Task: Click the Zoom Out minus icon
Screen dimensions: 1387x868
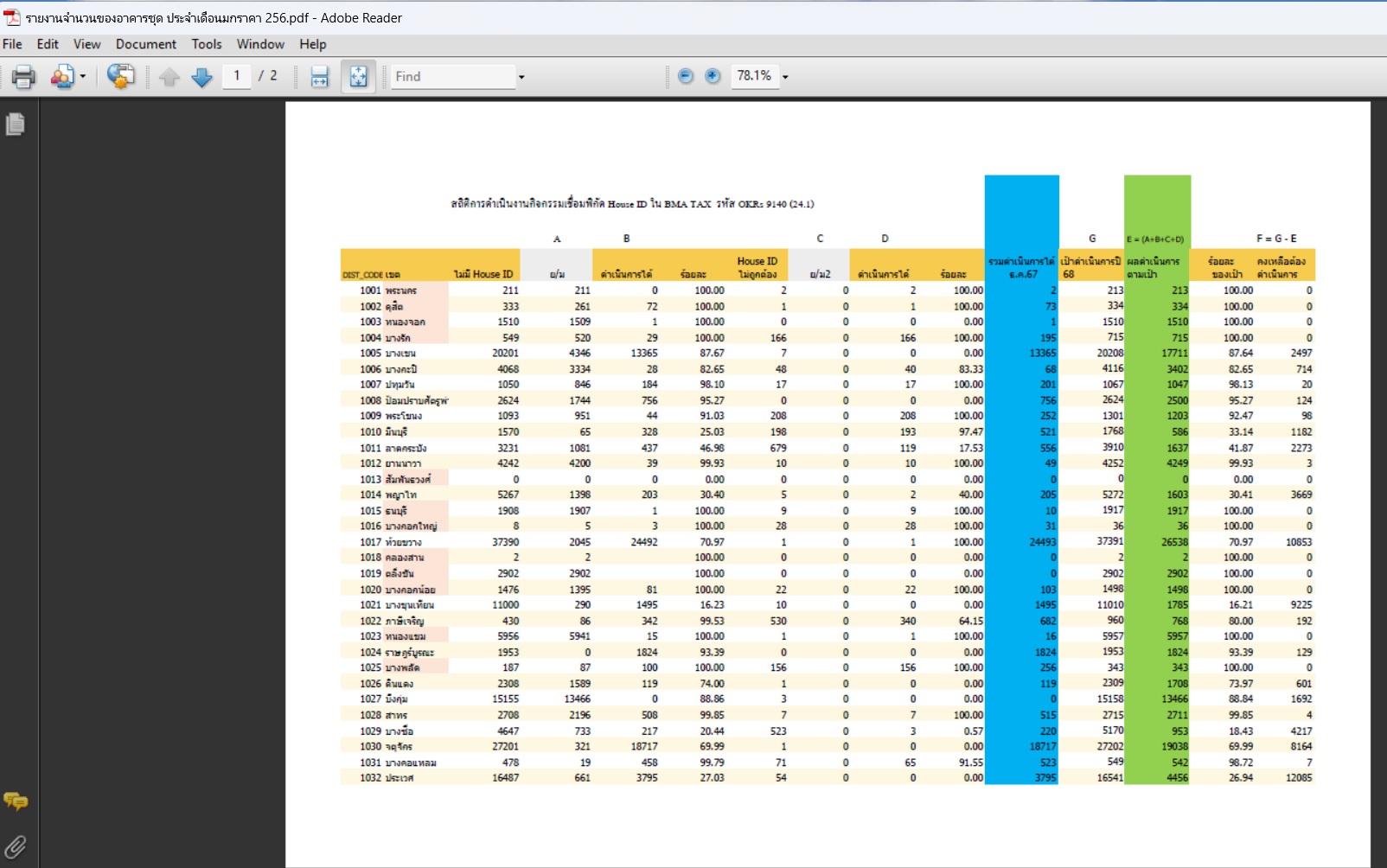Action: [x=686, y=76]
